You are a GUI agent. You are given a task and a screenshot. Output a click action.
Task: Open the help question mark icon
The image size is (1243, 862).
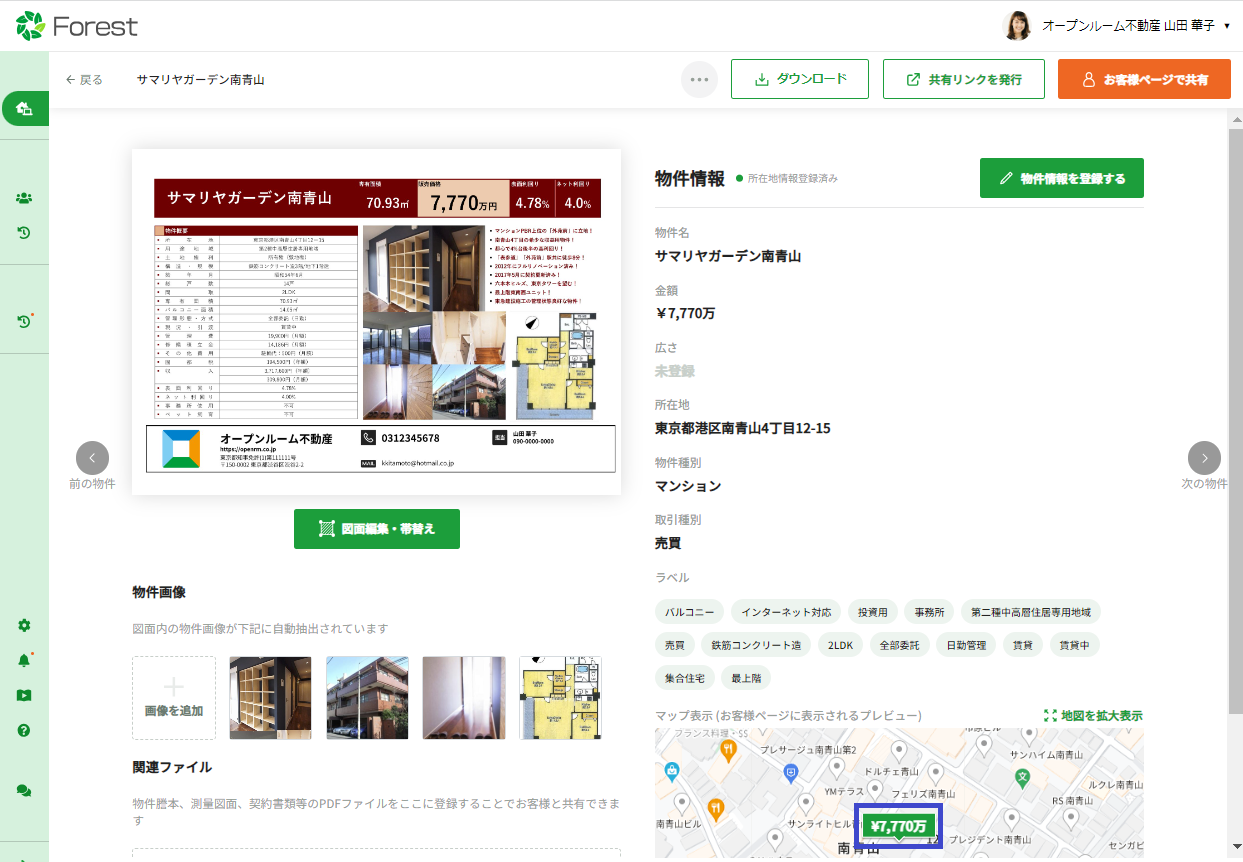(24, 730)
